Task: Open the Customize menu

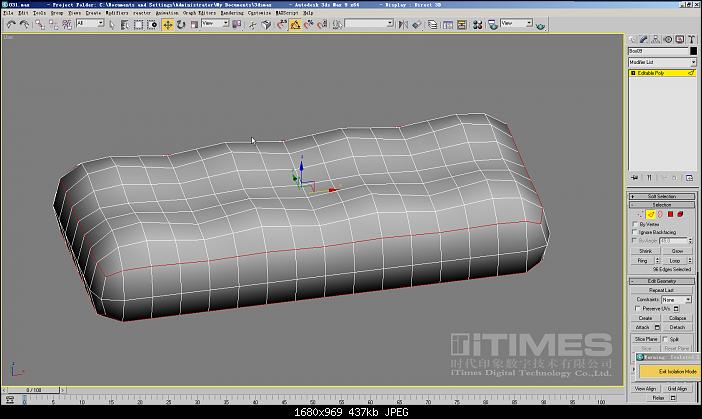Action: 259,13
